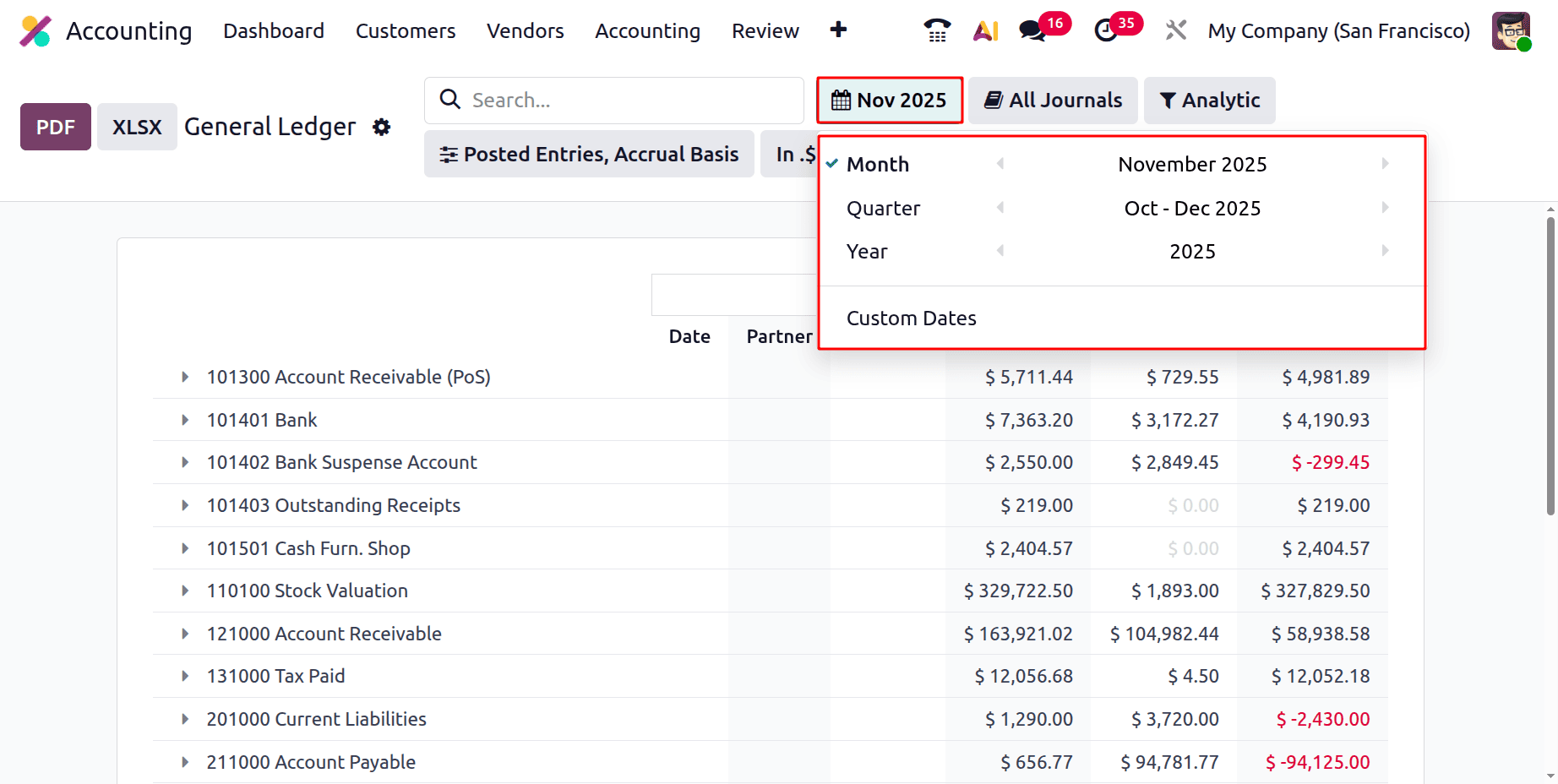Open the Customers menu
The image size is (1558, 784).
[x=406, y=31]
